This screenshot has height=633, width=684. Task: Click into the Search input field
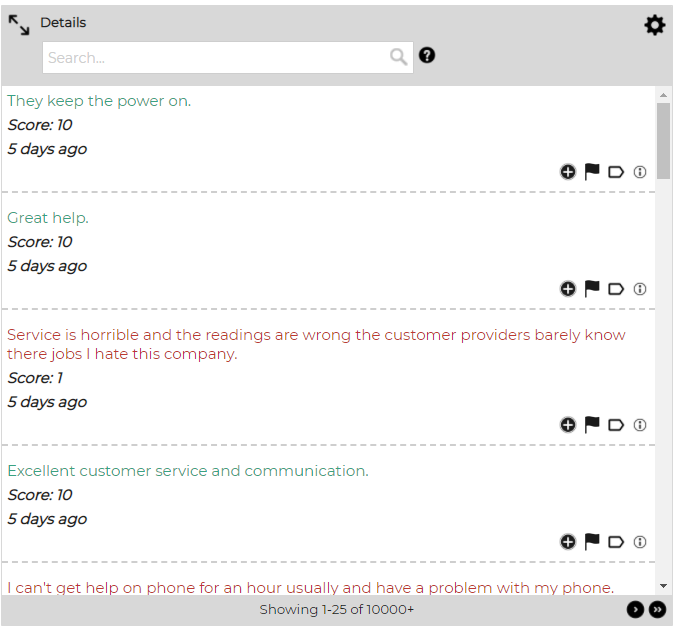pyautogui.click(x=215, y=58)
